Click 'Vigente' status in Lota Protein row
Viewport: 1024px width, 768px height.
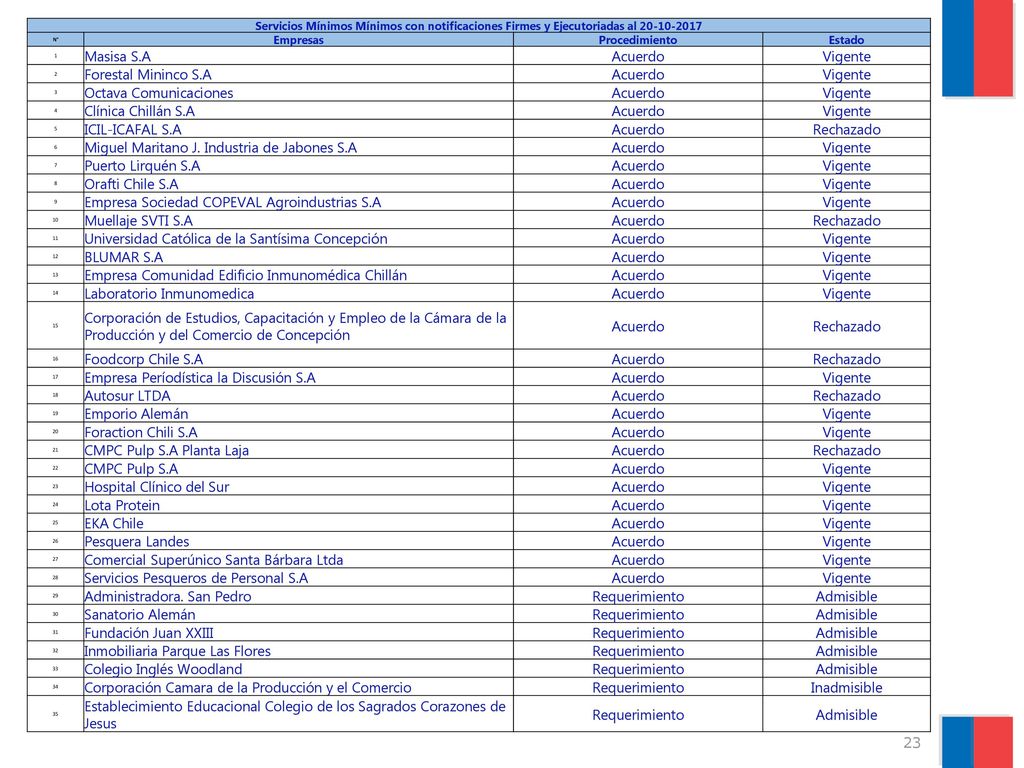846,505
